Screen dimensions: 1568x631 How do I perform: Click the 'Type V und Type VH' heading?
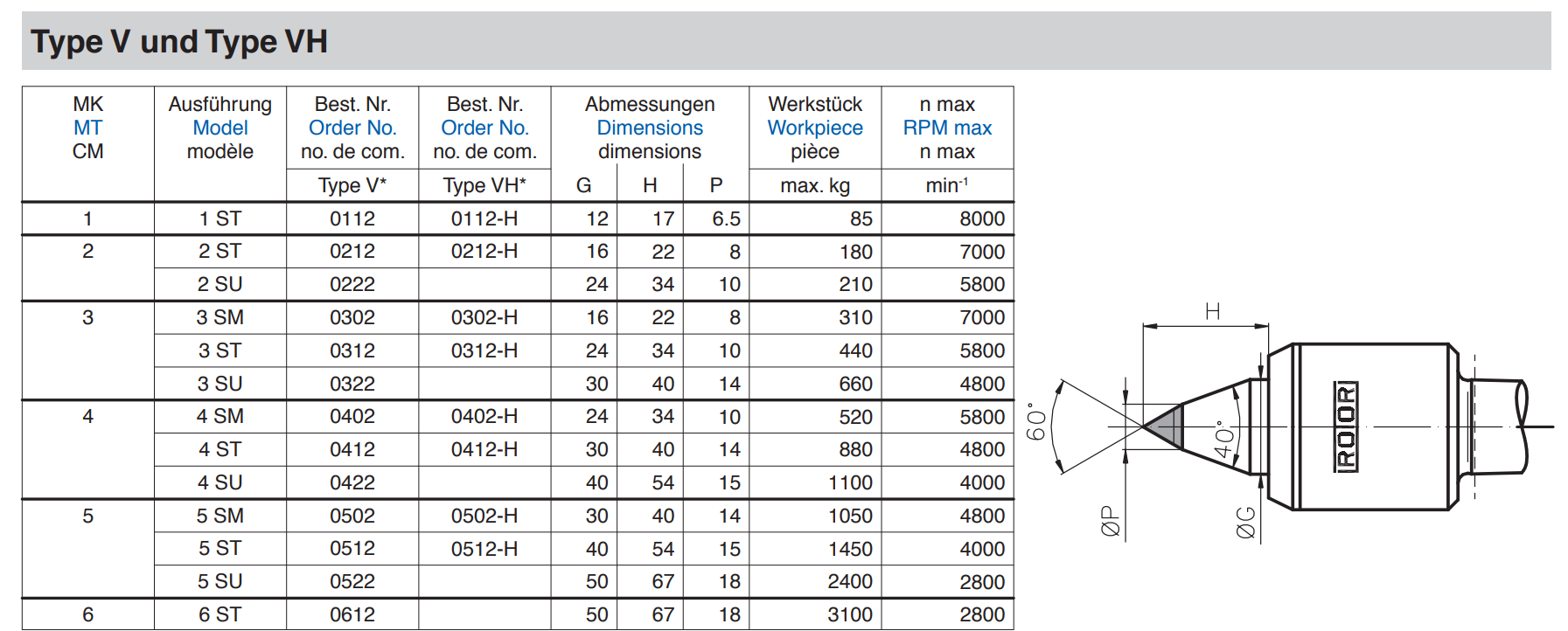pos(179,42)
